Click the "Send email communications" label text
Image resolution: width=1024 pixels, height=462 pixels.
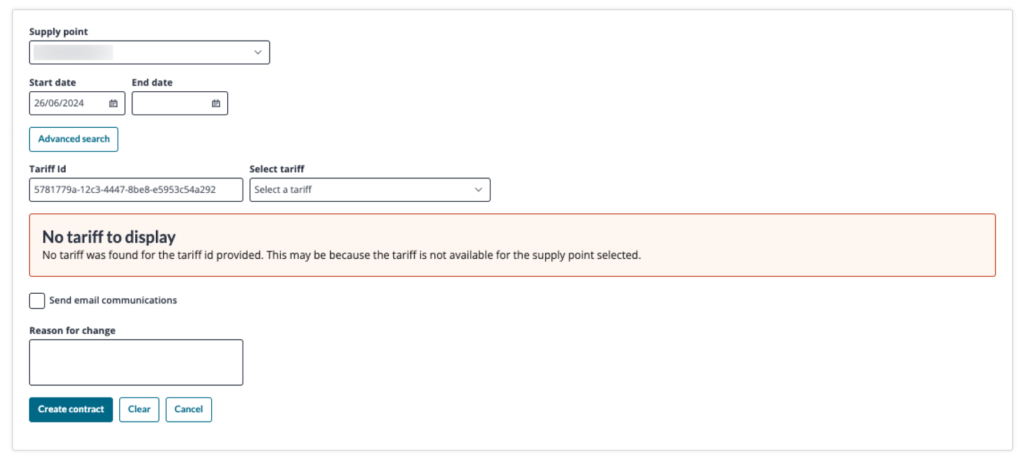pyautogui.click(x=113, y=300)
